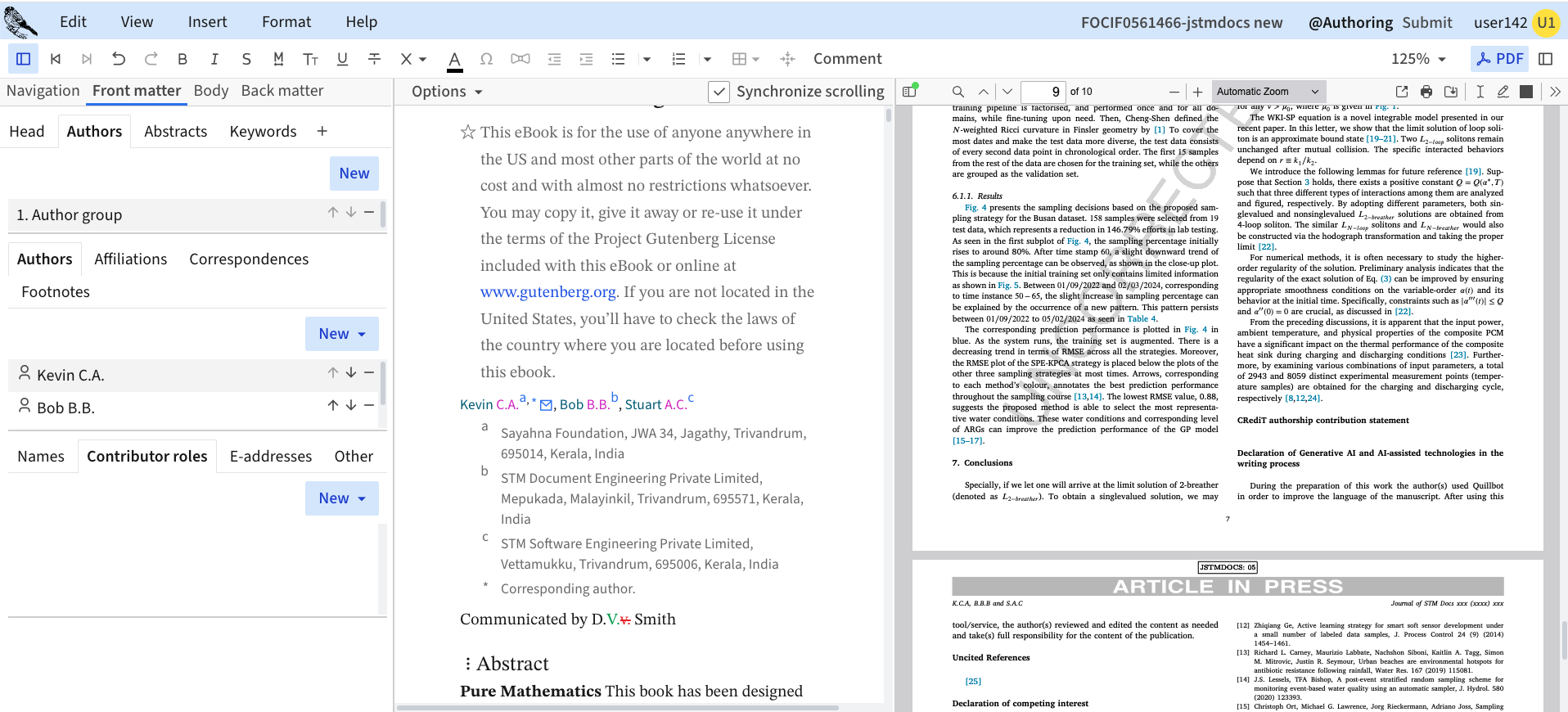The height and width of the screenshot is (712, 1568).
Task: Apply bold formatting with the B icon
Action: (x=182, y=59)
